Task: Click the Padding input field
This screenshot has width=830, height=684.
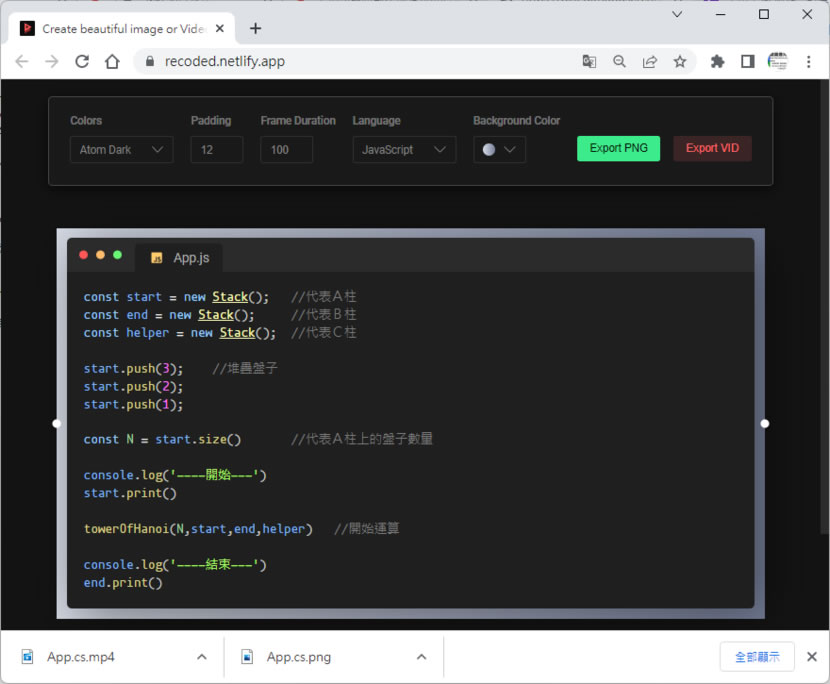Action: (x=216, y=150)
